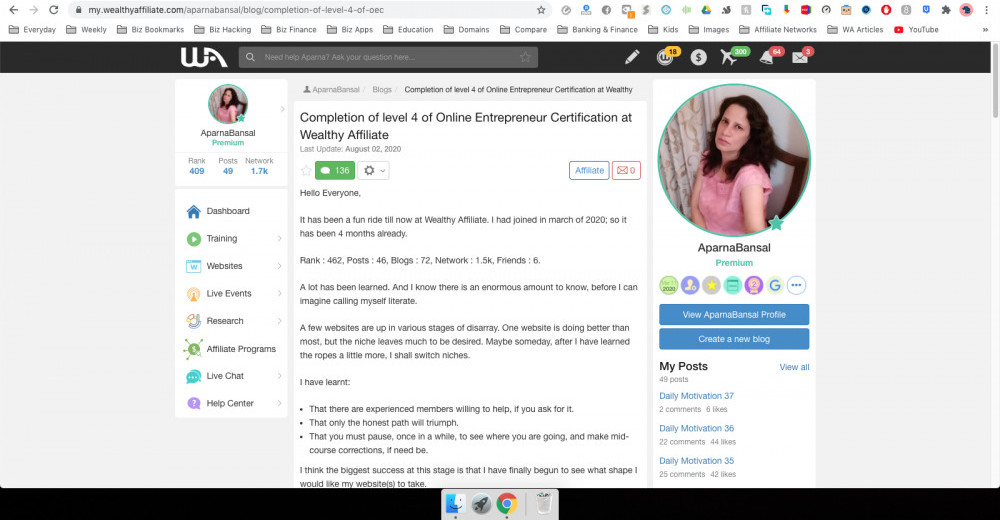Select Live Chat in the sidebar
The height and width of the screenshot is (520, 1000).
225,376
